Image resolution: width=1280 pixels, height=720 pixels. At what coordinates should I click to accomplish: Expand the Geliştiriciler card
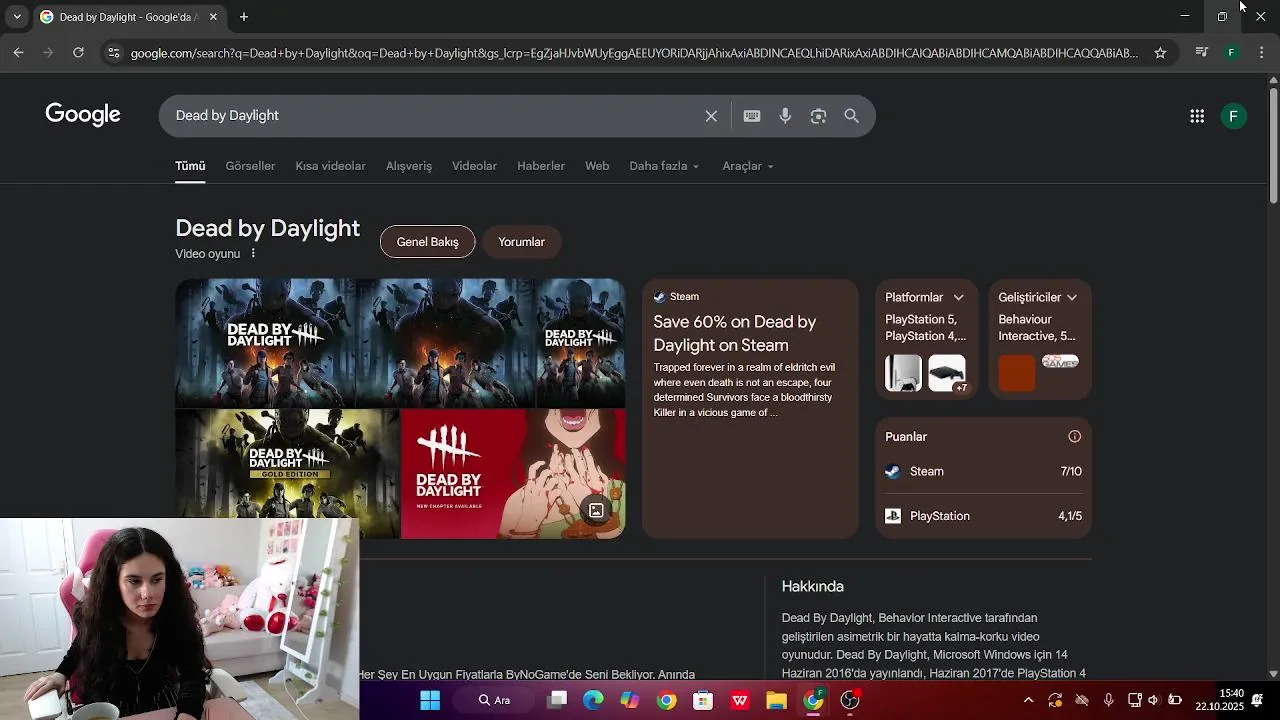tap(1071, 298)
